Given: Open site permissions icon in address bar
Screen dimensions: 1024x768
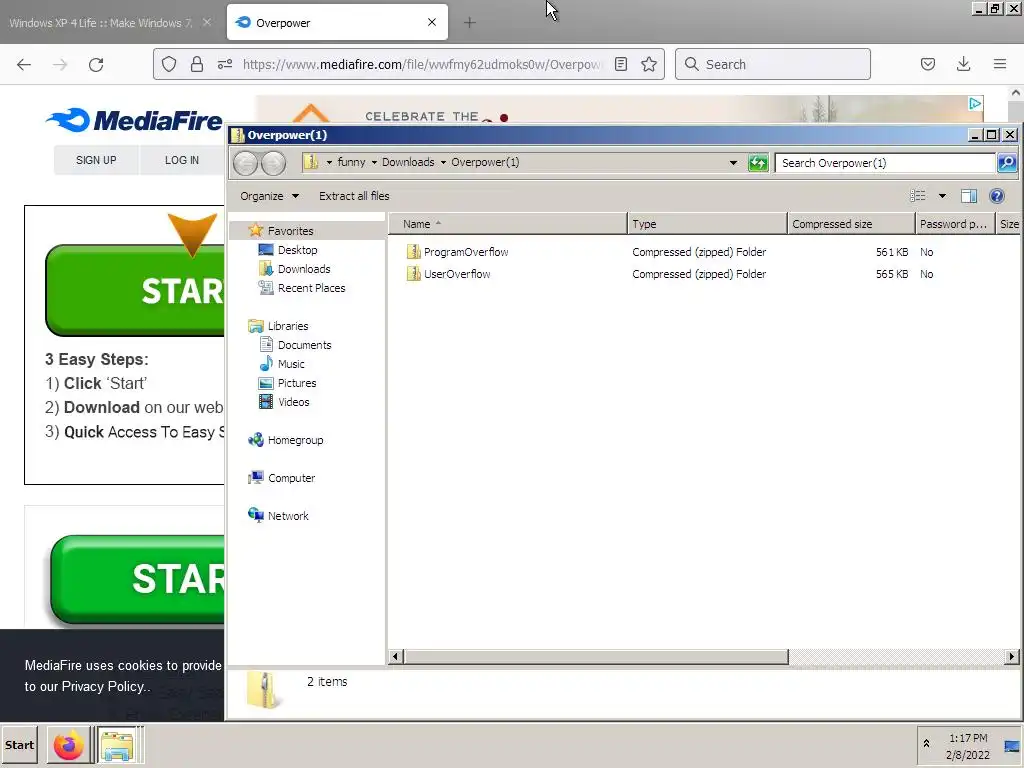Looking at the screenshot, I should [x=225, y=64].
